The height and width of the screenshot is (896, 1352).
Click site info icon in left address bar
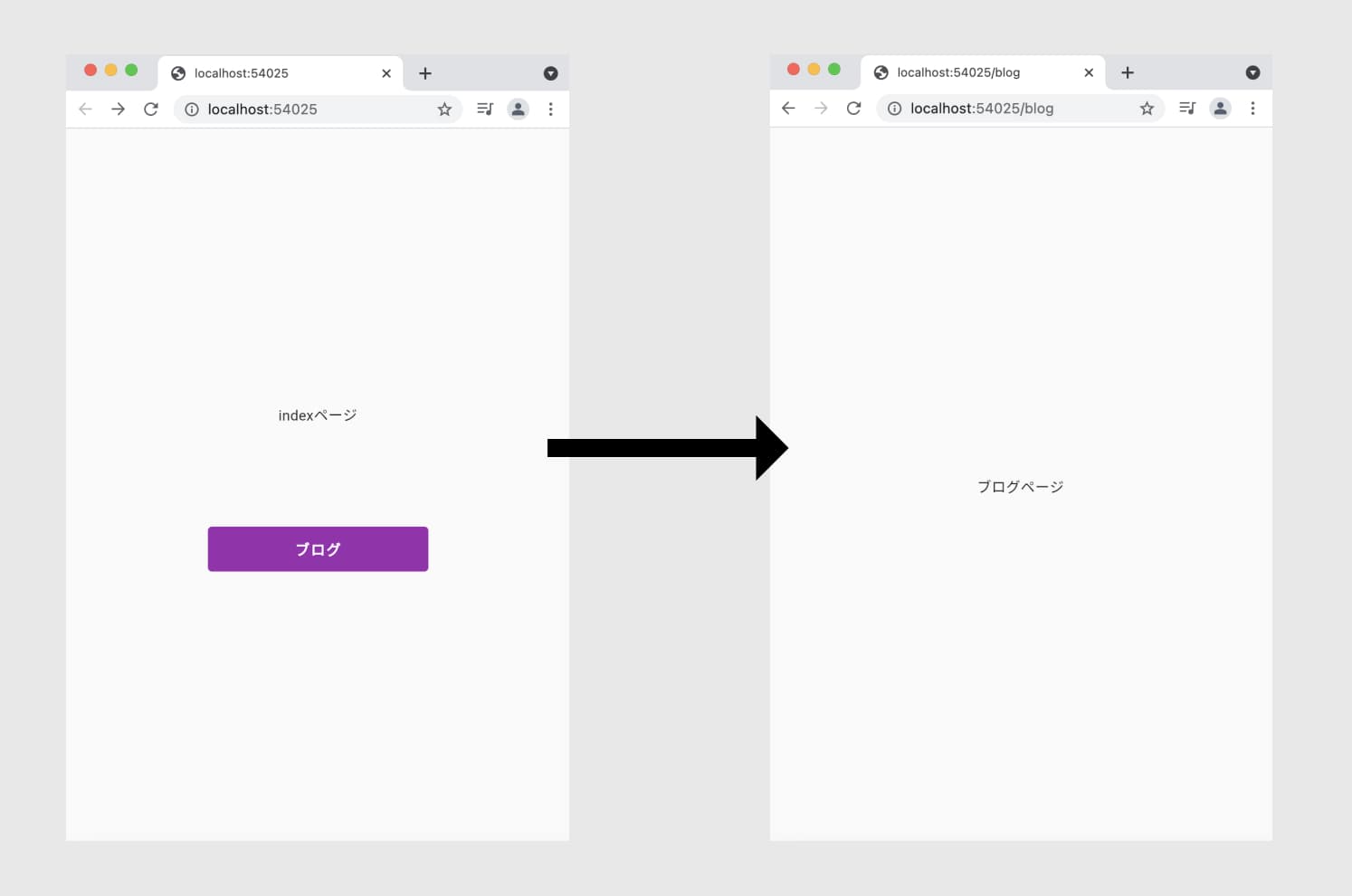pos(192,109)
